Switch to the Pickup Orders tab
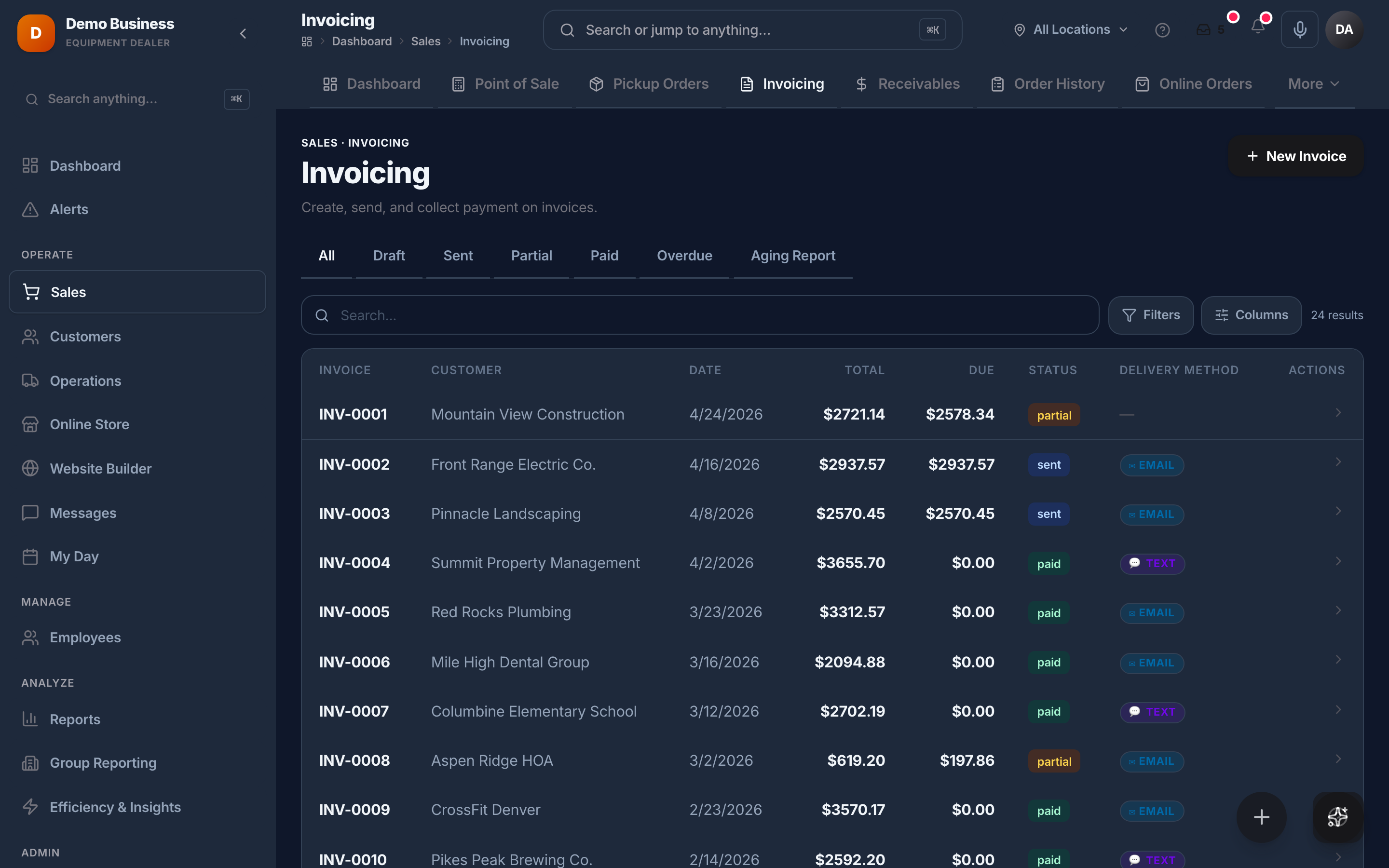Image resolution: width=1389 pixels, height=868 pixels. (x=649, y=84)
